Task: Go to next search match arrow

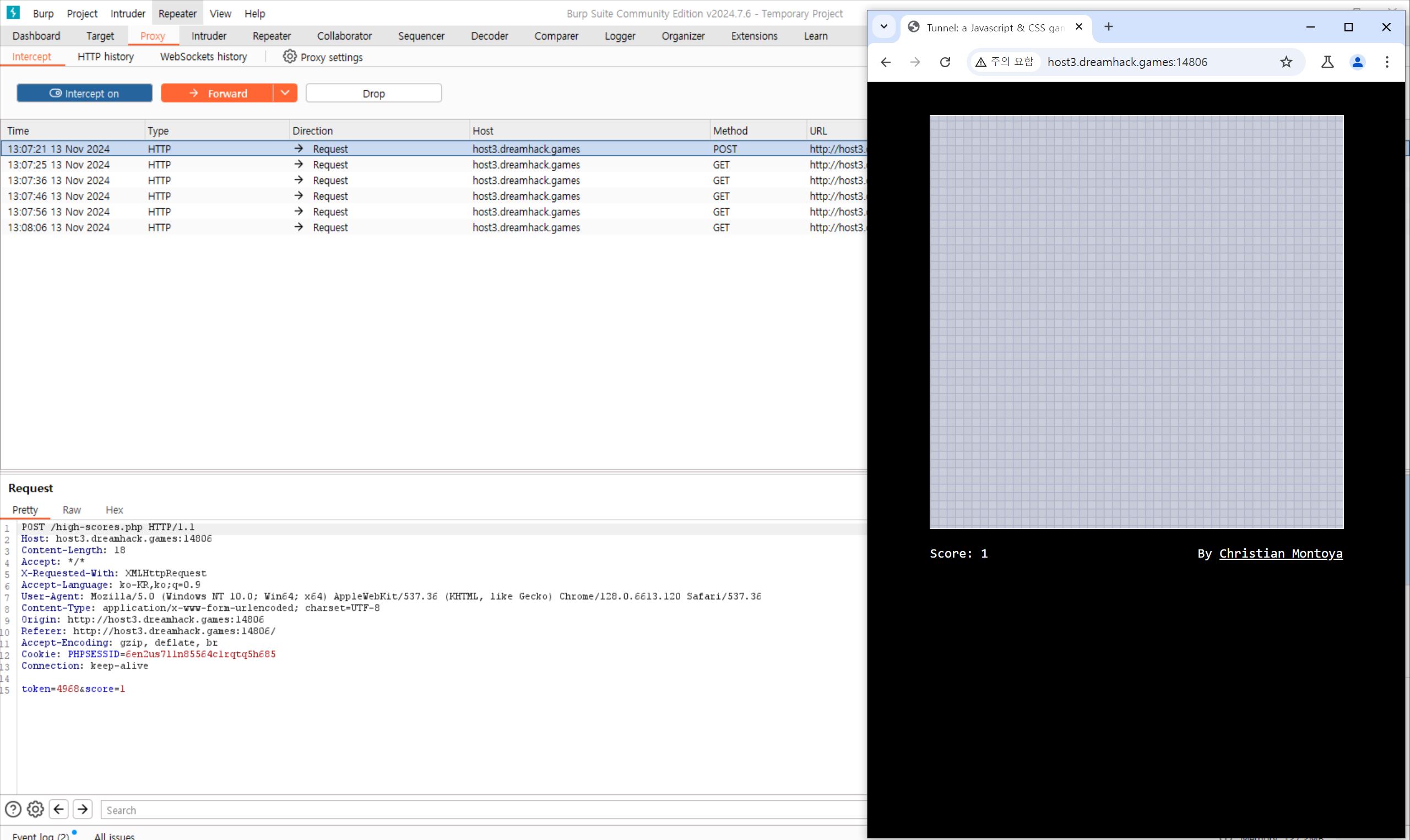Action: [x=83, y=809]
